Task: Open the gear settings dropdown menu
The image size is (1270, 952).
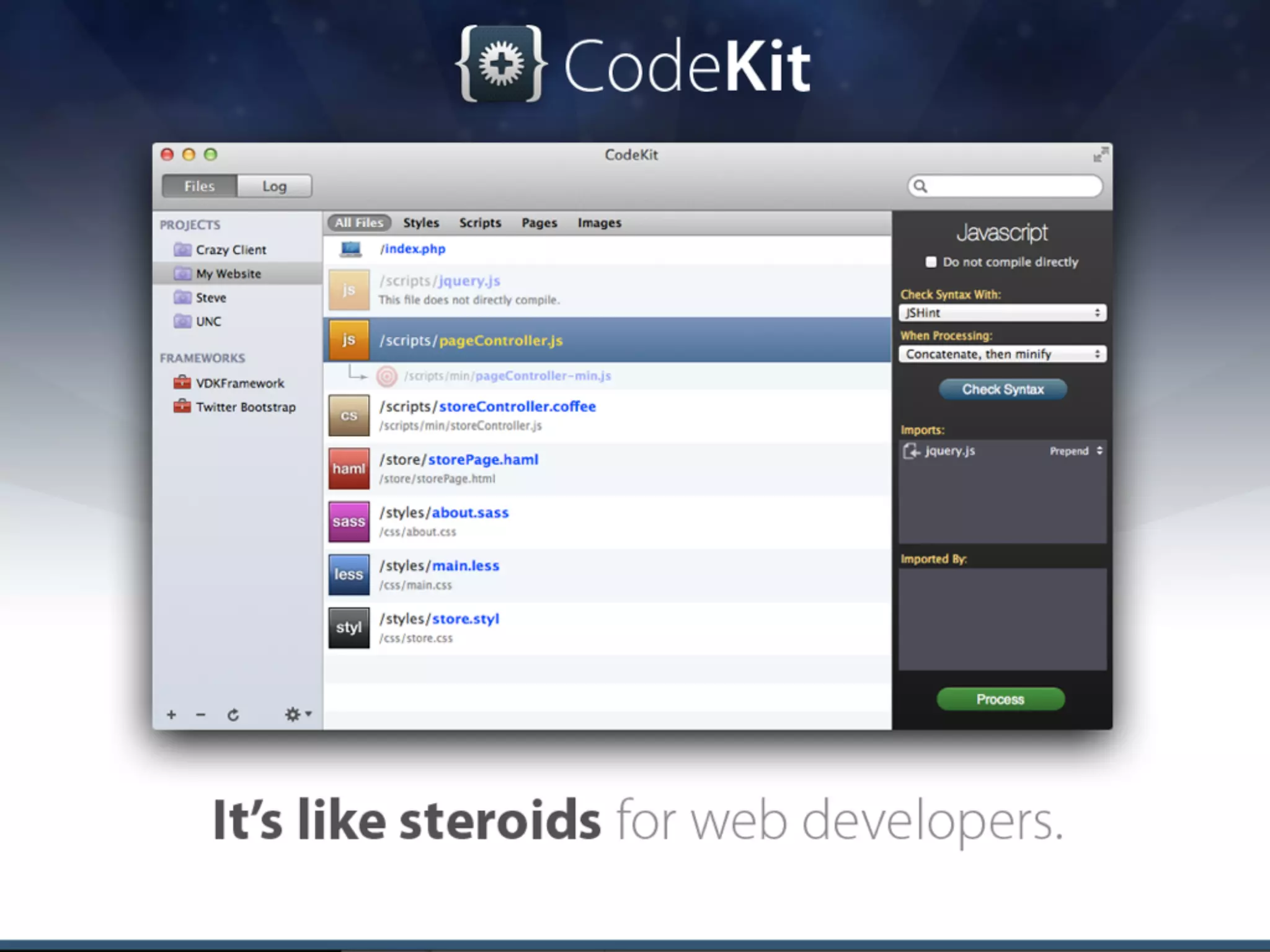Action: pos(298,715)
